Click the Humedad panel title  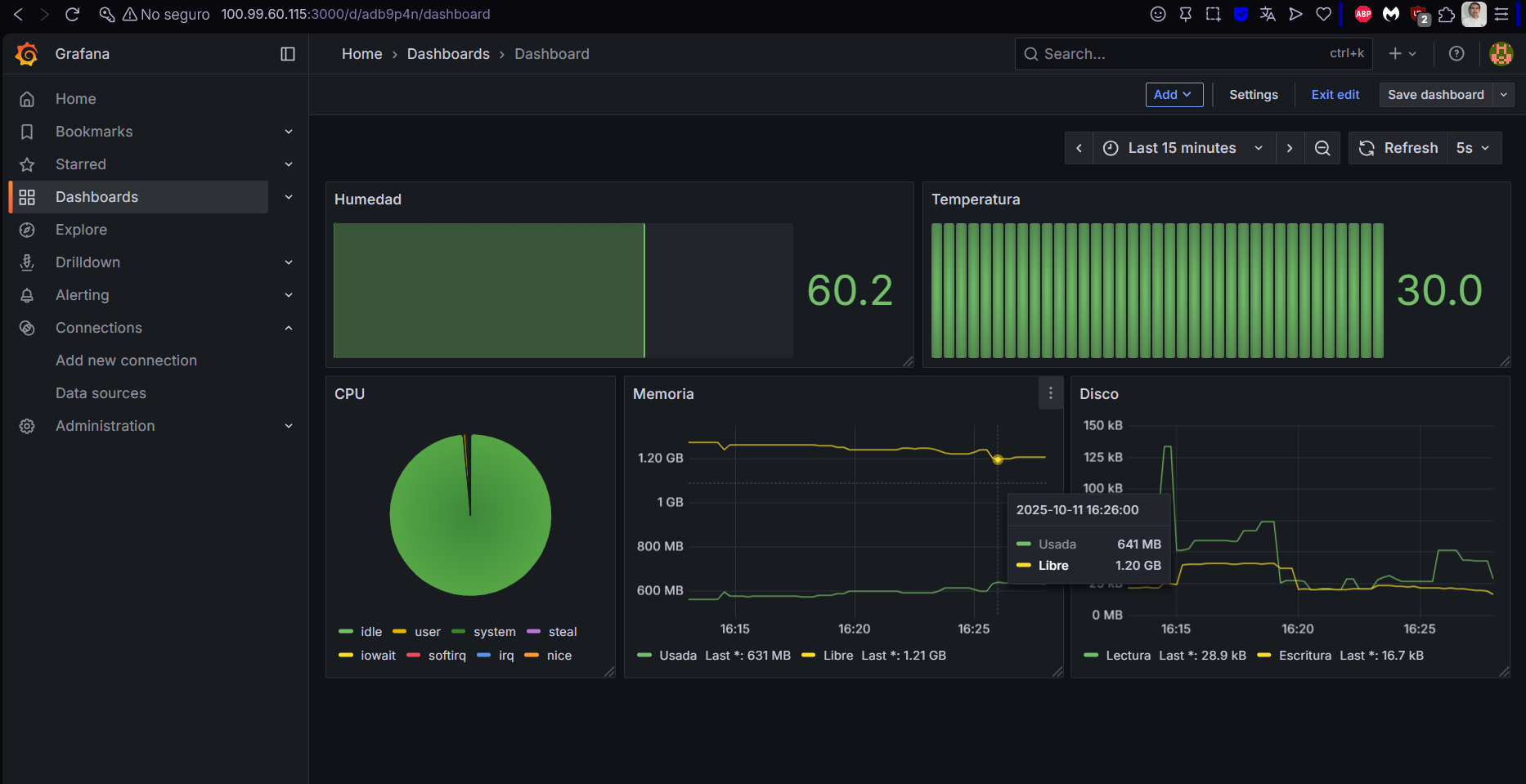coord(368,199)
